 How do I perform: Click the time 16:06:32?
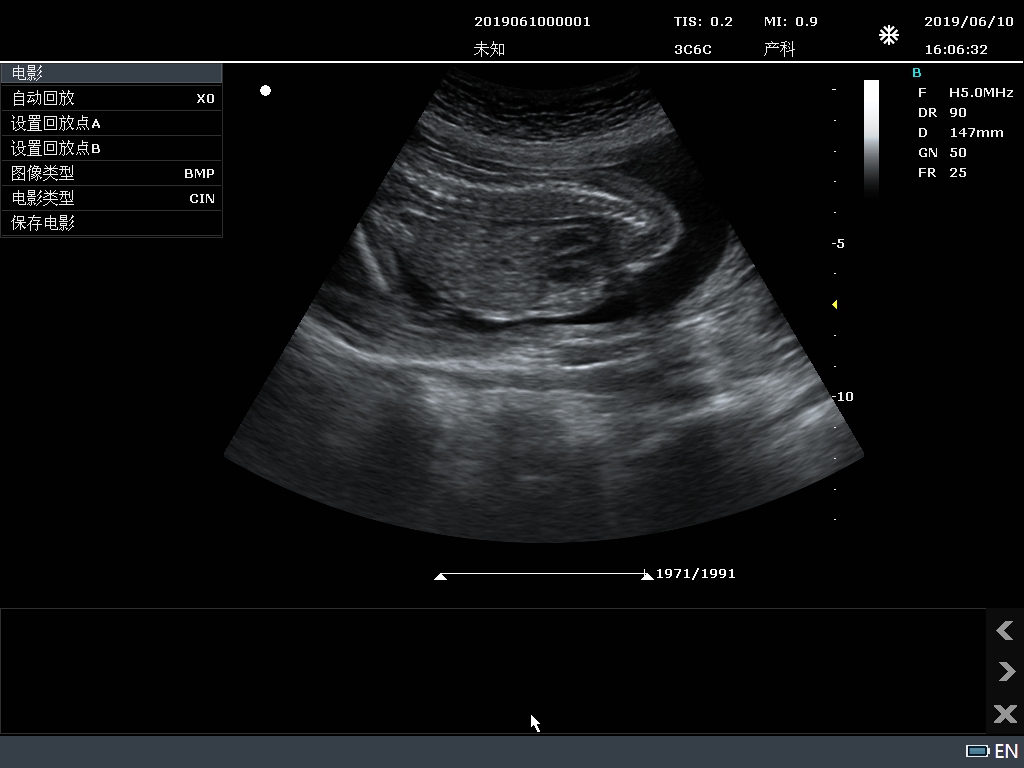click(x=956, y=50)
